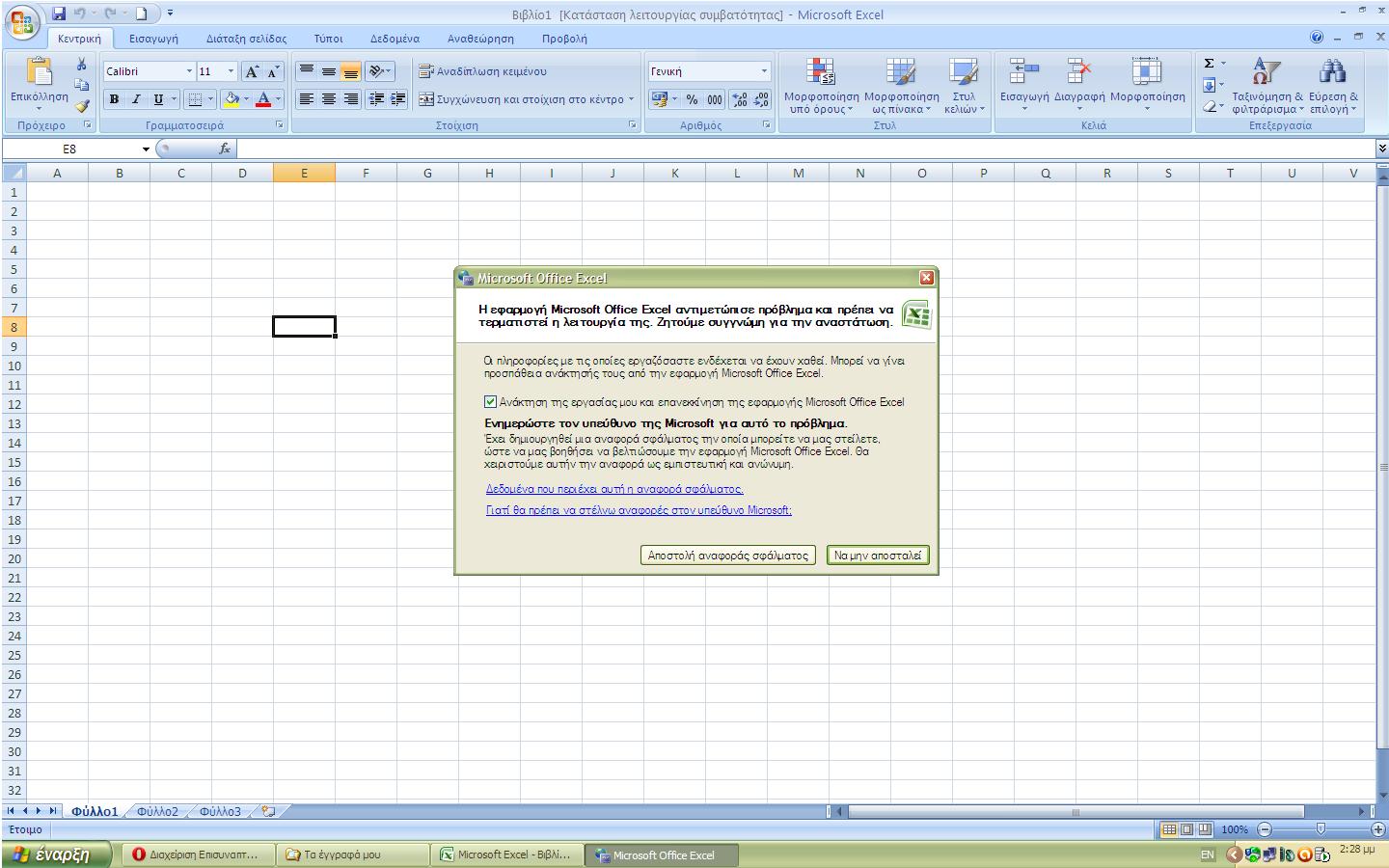Switch to the Τύποι ribbon tab
The height and width of the screenshot is (868, 1389).
coord(328,39)
